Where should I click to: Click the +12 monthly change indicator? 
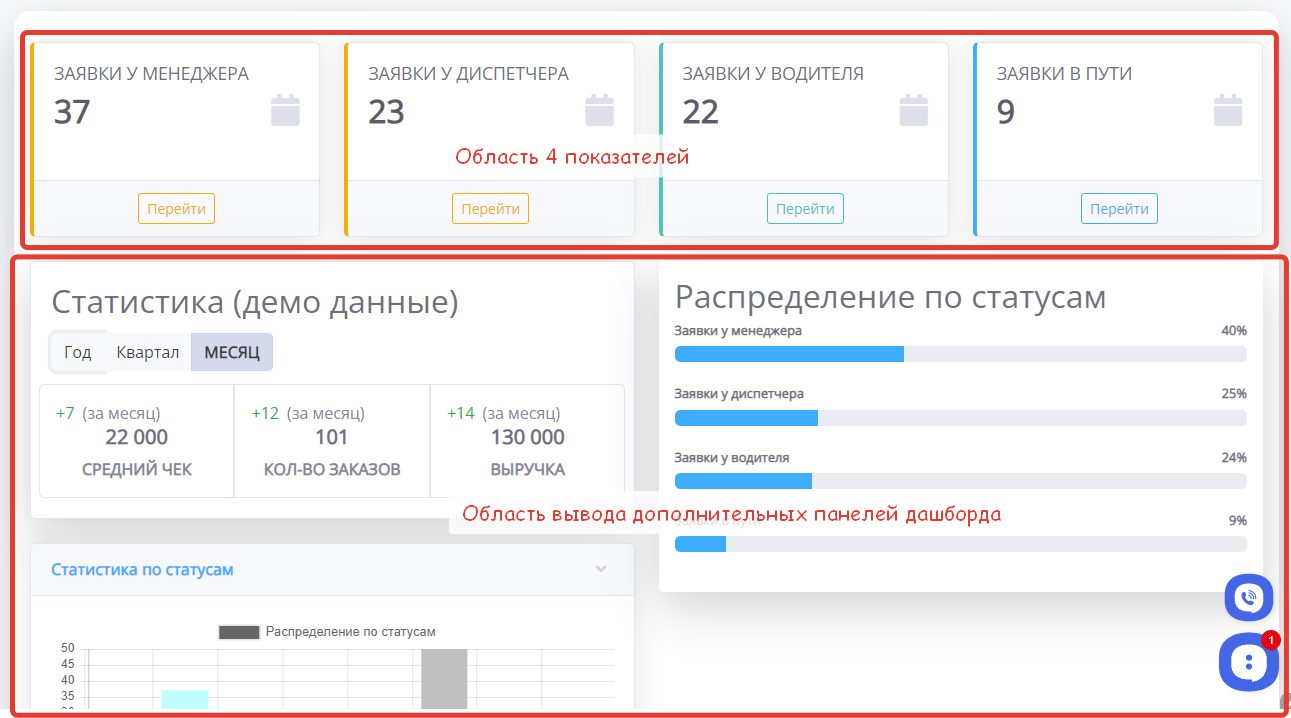click(x=265, y=413)
